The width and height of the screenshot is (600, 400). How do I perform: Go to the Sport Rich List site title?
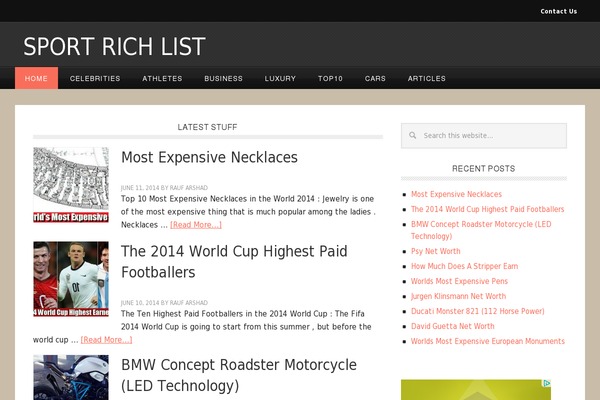114,47
